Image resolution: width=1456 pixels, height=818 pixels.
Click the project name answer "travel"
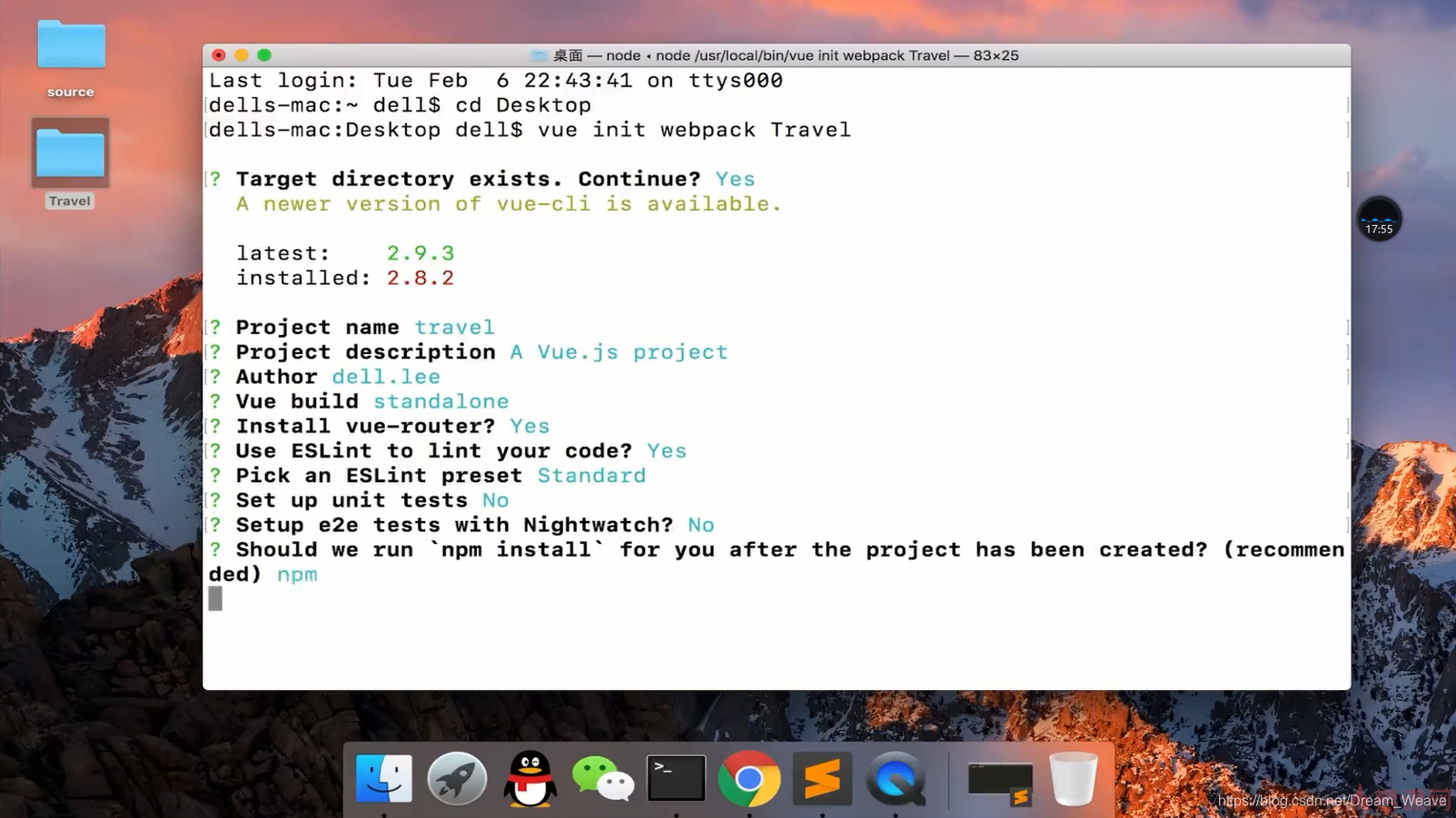pos(455,328)
